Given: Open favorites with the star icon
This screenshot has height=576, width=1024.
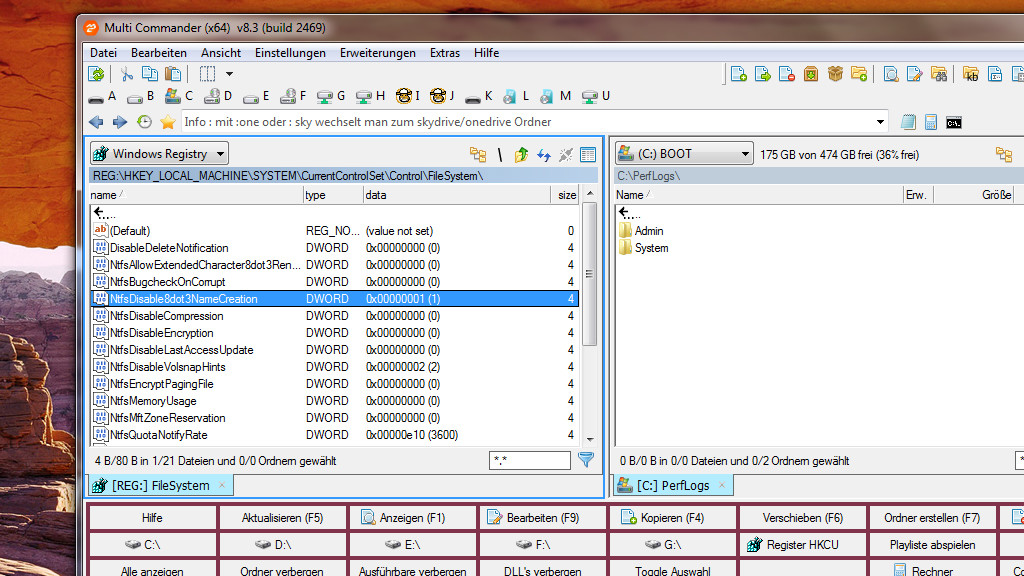Looking at the screenshot, I should (x=167, y=122).
